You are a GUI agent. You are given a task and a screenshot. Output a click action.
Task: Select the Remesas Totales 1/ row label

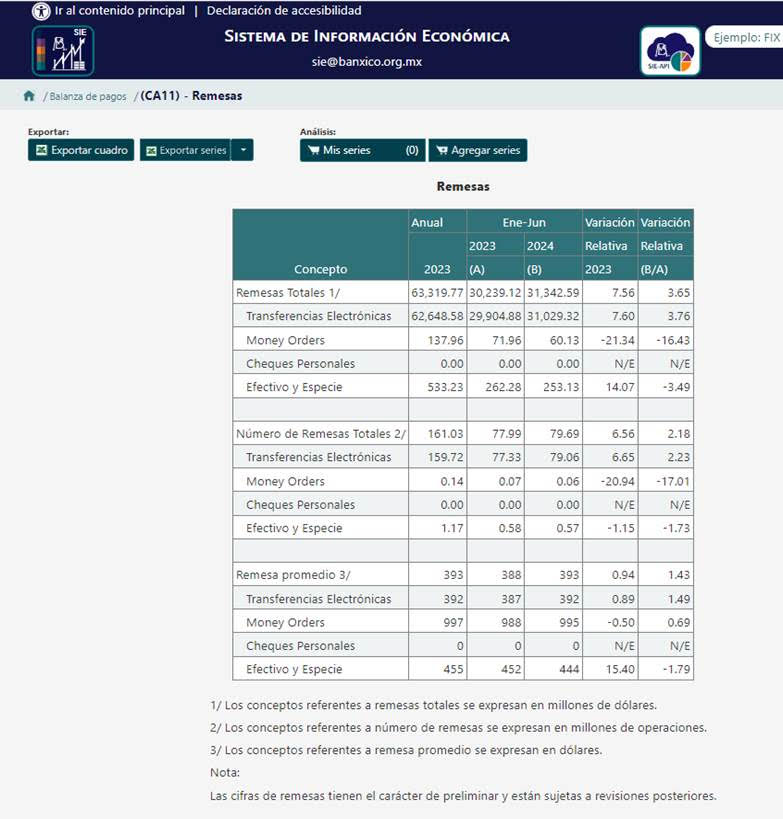pos(288,293)
